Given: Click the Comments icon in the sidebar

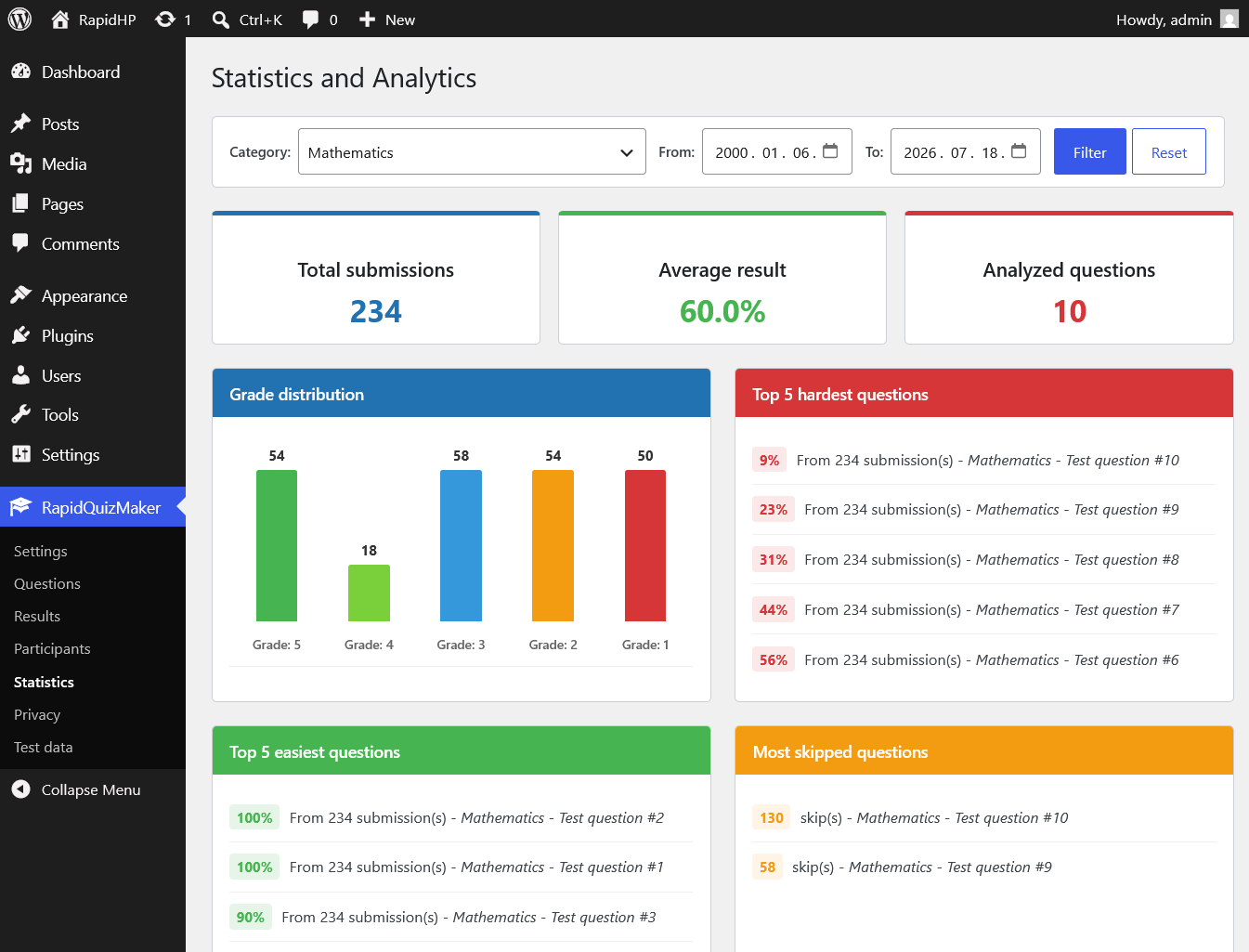Looking at the screenshot, I should click(20, 243).
